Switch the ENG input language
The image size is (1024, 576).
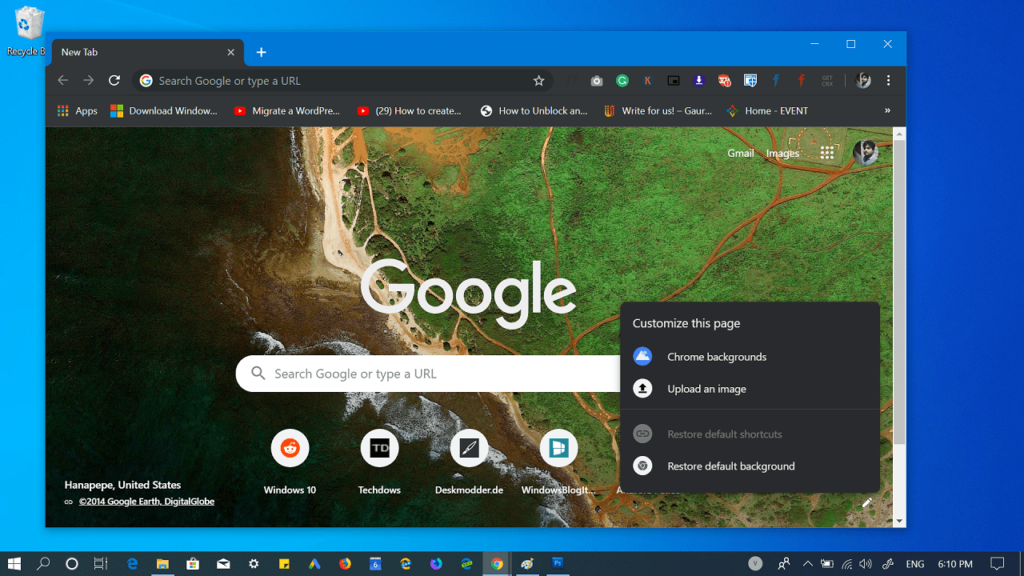coord(914,564)
